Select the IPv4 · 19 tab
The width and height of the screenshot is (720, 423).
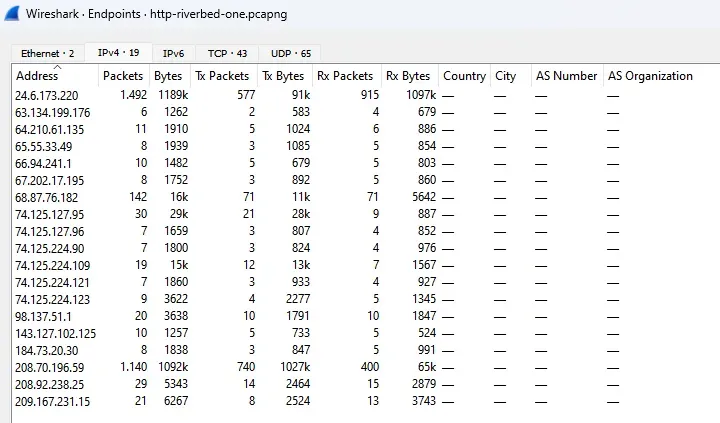[118, 52]
